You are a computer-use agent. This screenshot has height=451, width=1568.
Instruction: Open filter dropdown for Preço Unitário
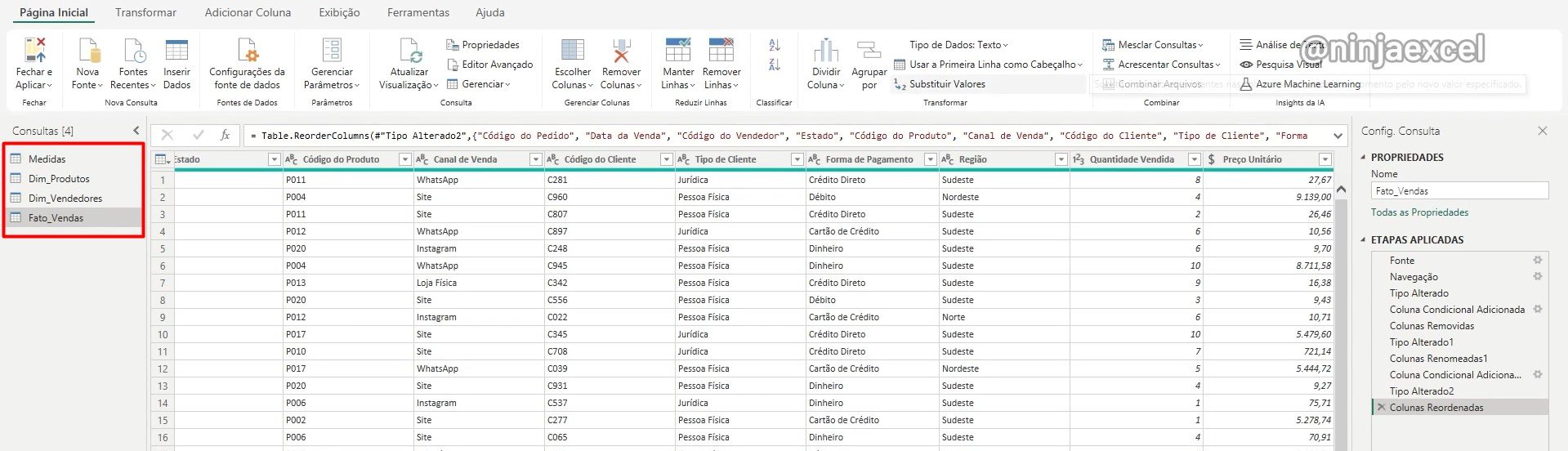coord(1325,159)
